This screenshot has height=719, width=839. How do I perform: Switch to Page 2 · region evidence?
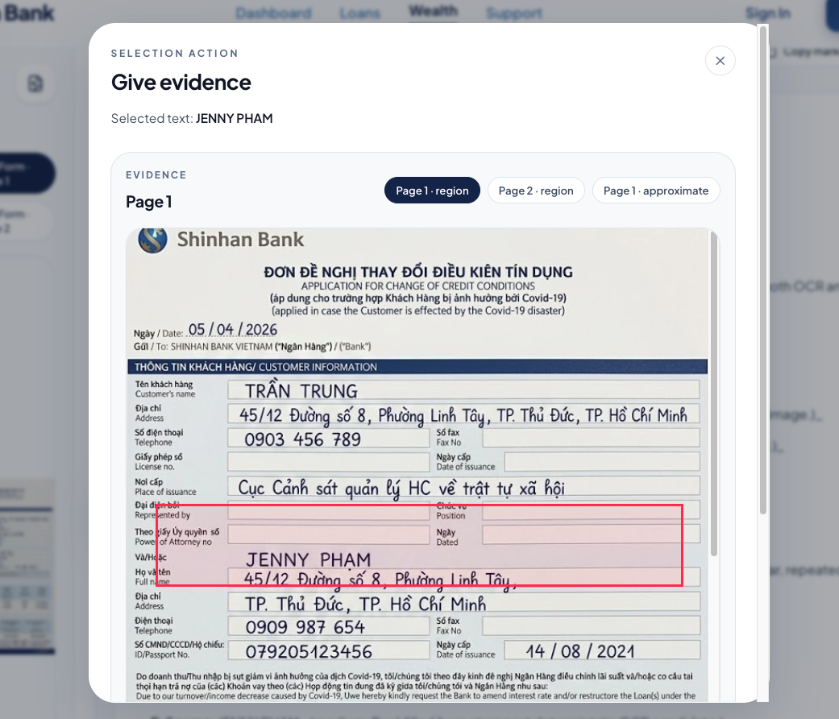click(x=536, y=190)
